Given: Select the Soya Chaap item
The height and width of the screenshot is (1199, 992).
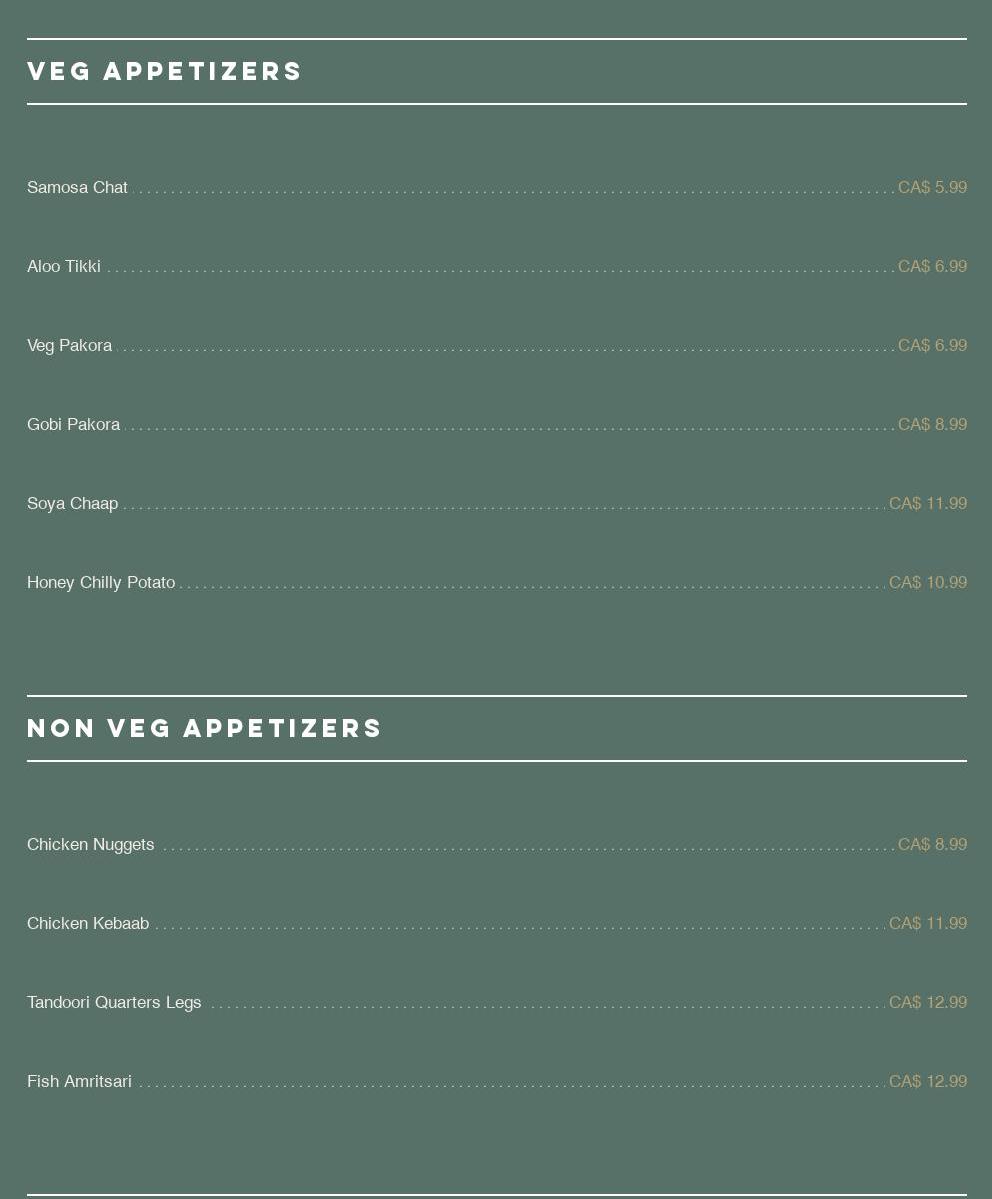Looking at the screenshot, I should (72, 504).
